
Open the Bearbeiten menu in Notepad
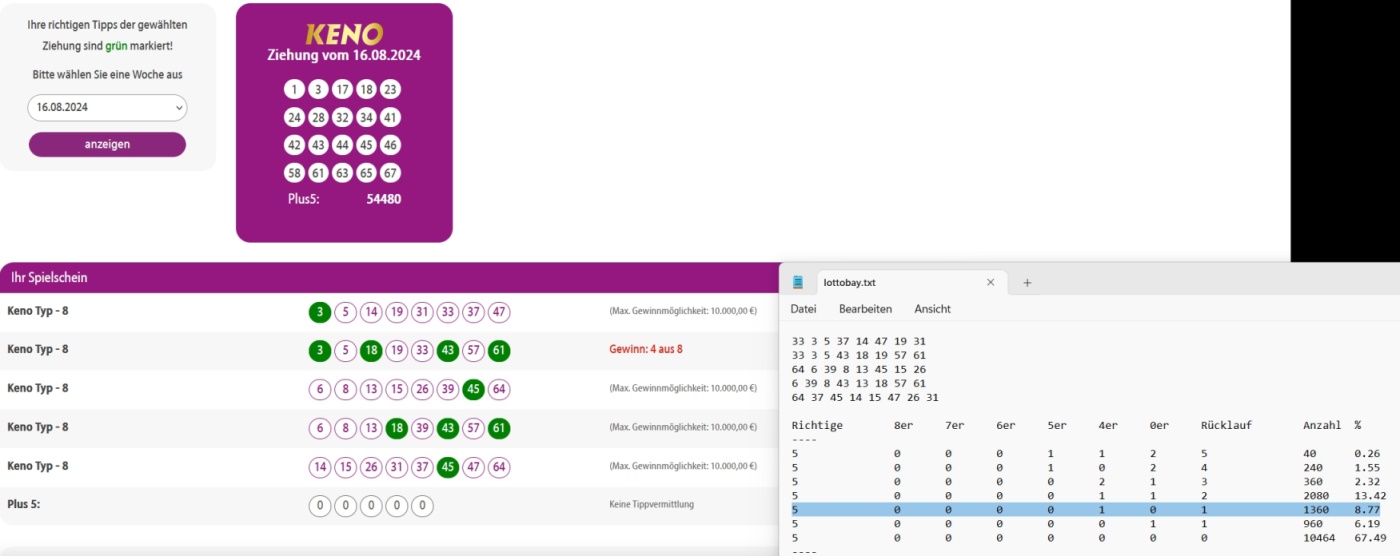pos(865,309)
